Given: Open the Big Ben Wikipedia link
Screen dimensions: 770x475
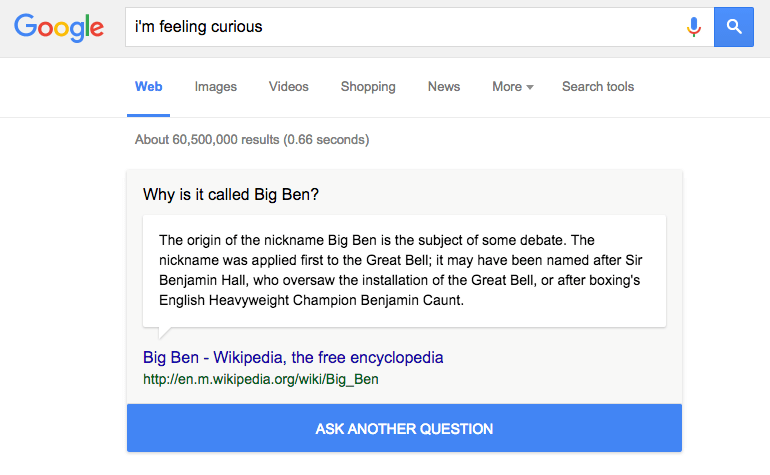Looking at the screenshot, I should [x=293, y=357].
